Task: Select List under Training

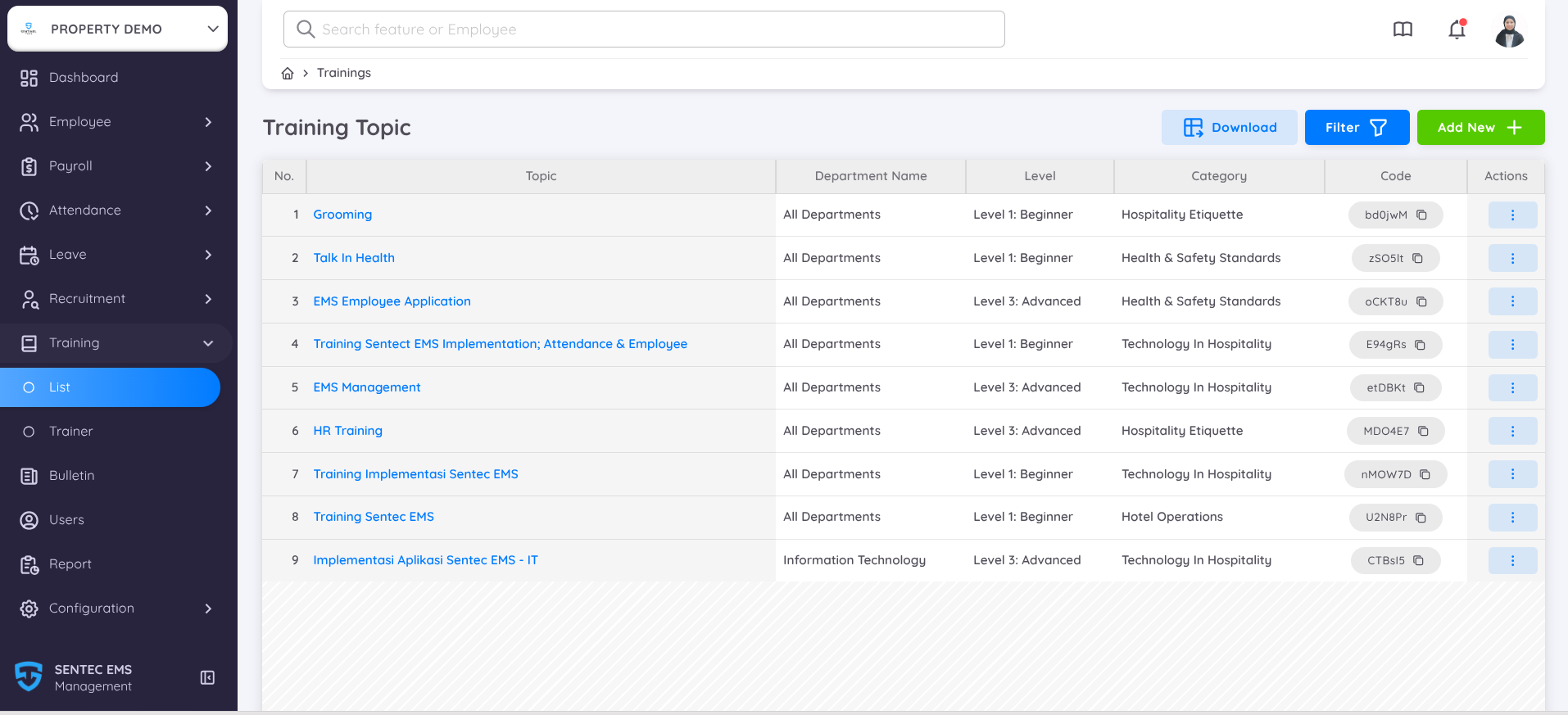Action: click(110, 387)
